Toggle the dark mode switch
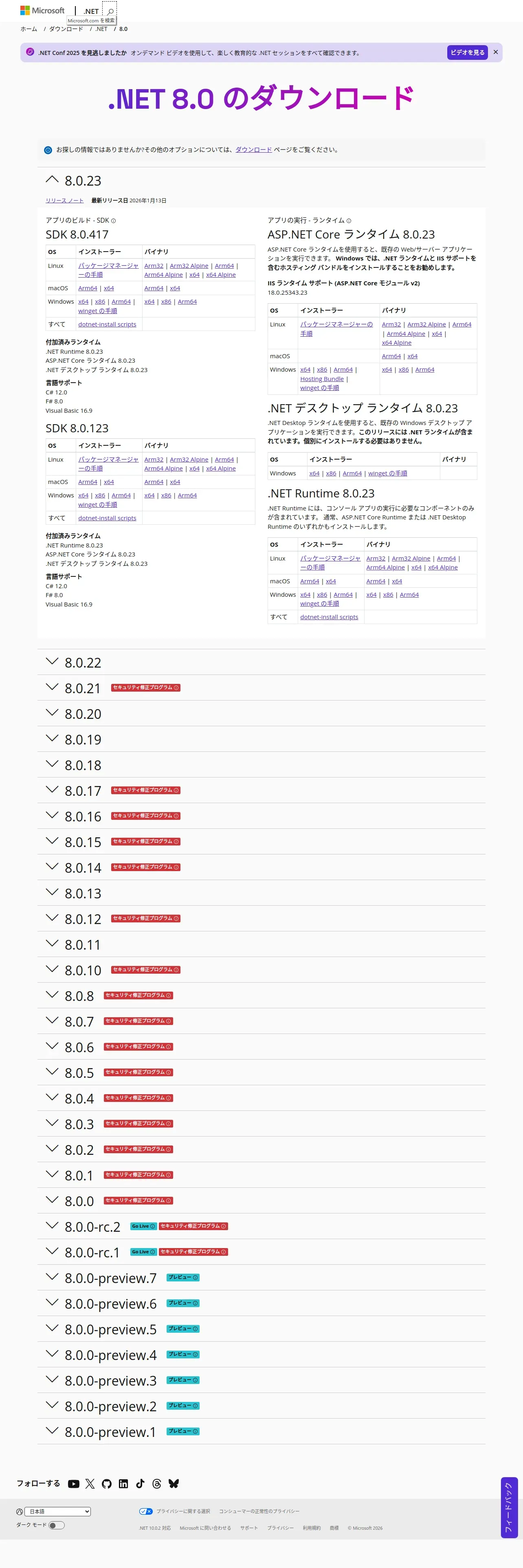 point(56,1525)
